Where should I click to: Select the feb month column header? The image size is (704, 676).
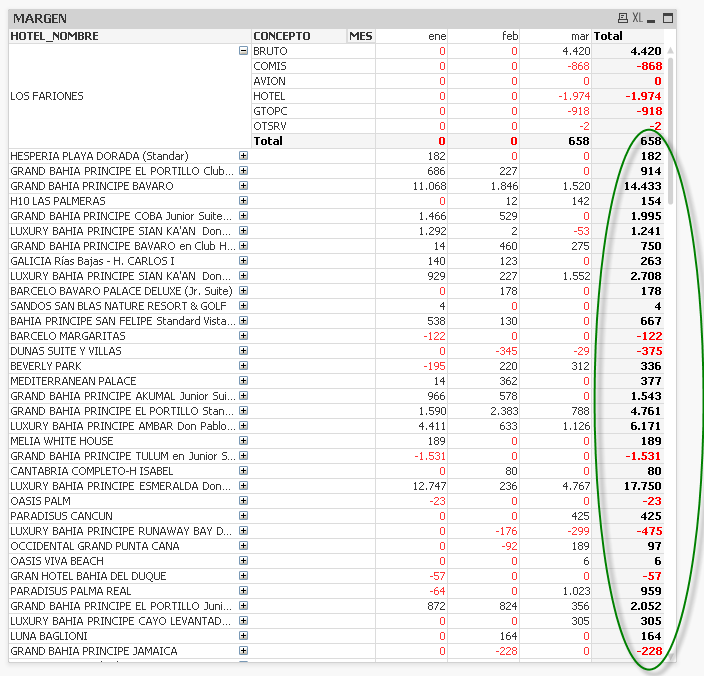(x=484, y=36)
